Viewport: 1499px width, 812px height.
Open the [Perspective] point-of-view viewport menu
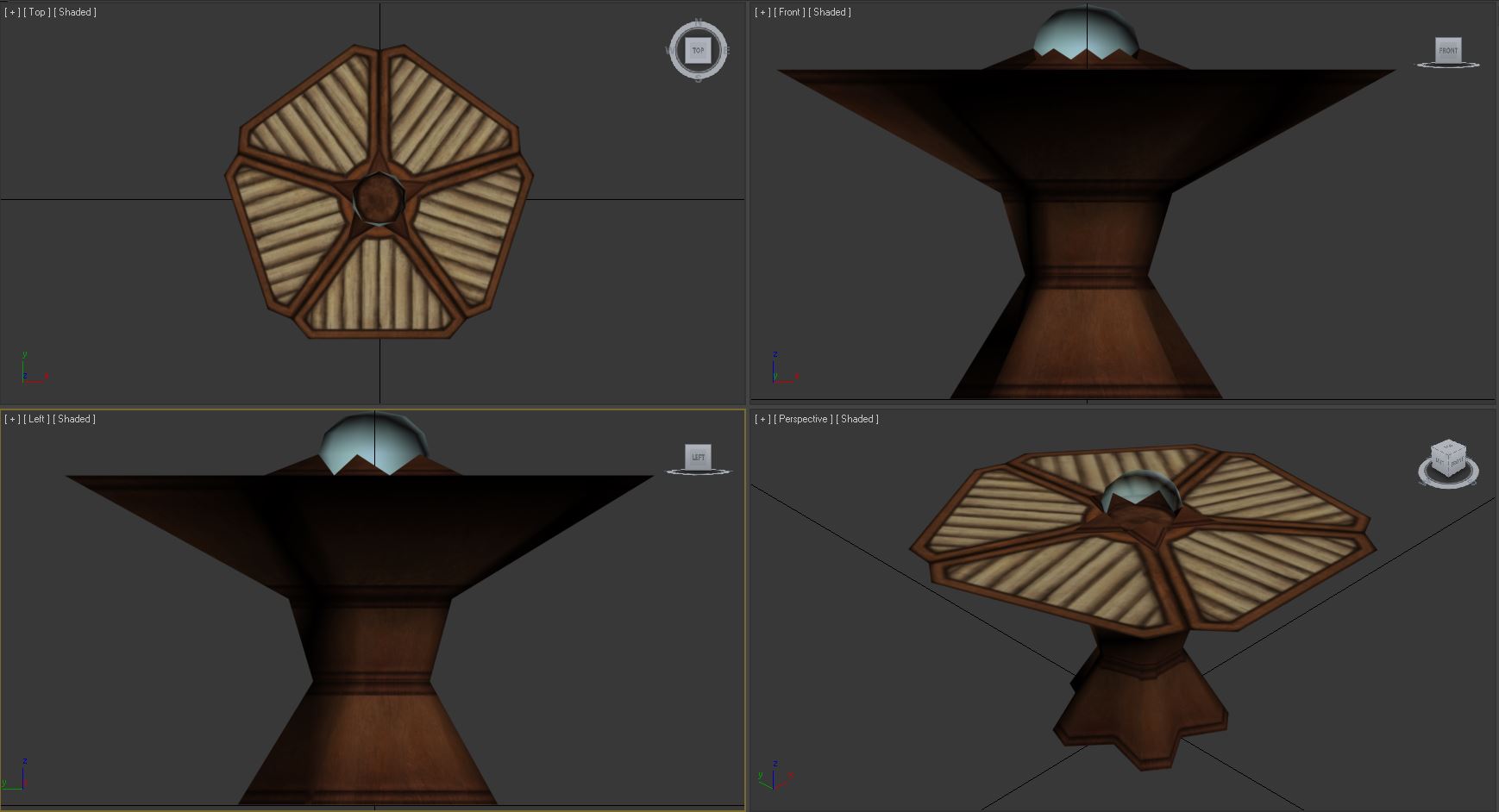[803, 419]
